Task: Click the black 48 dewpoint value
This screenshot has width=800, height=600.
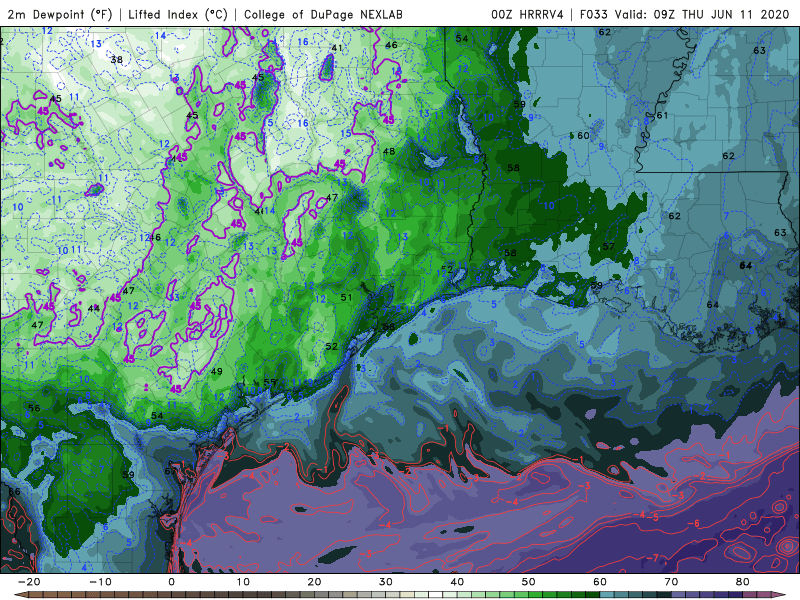Action: point(389,152)
